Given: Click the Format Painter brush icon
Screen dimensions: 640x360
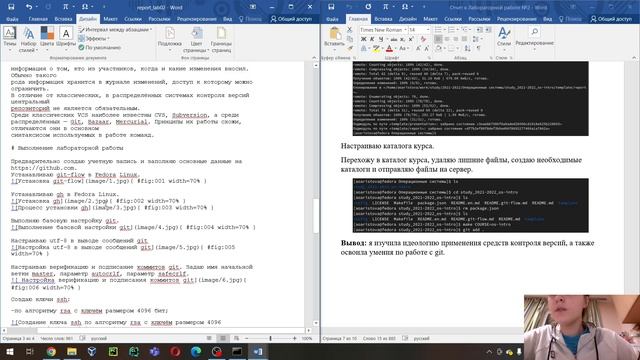Looking at the screenshot, I should coord(350,48).
